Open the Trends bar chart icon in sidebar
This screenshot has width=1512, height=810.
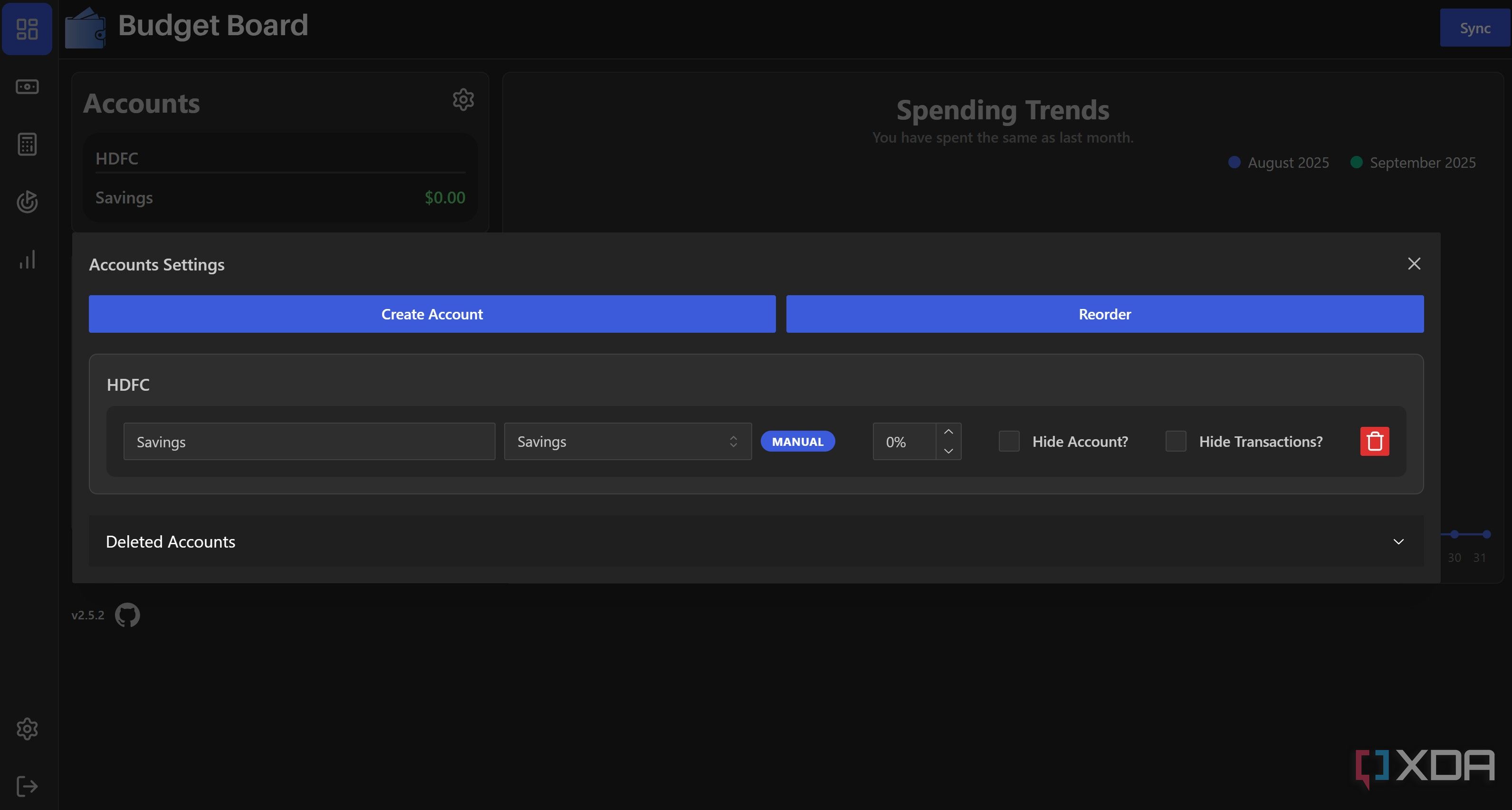tap(27, 259)
